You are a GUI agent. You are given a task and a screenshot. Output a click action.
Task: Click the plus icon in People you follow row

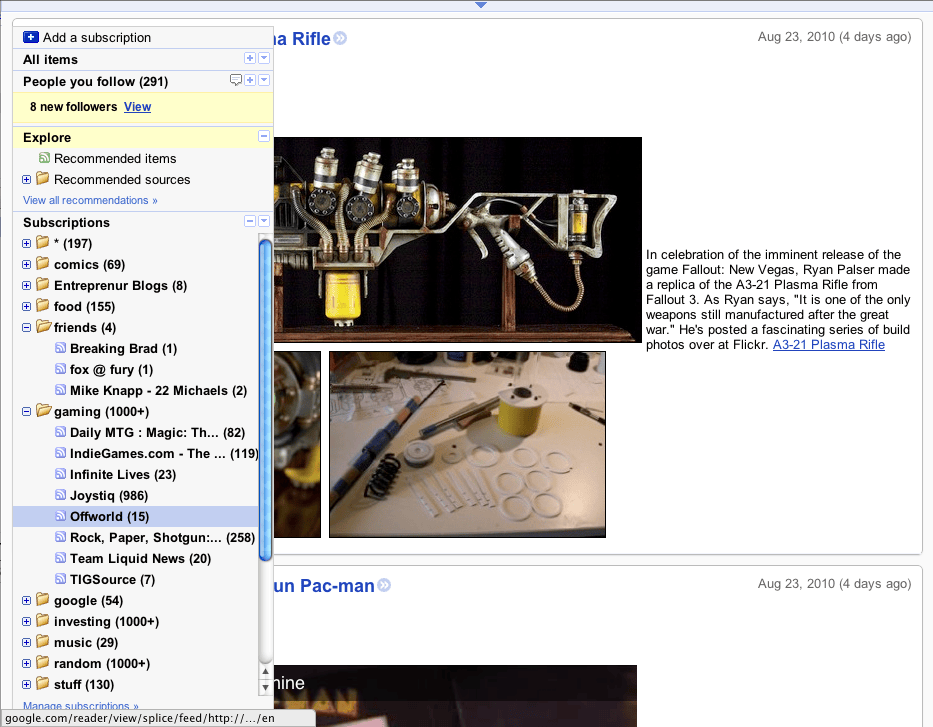250,80
